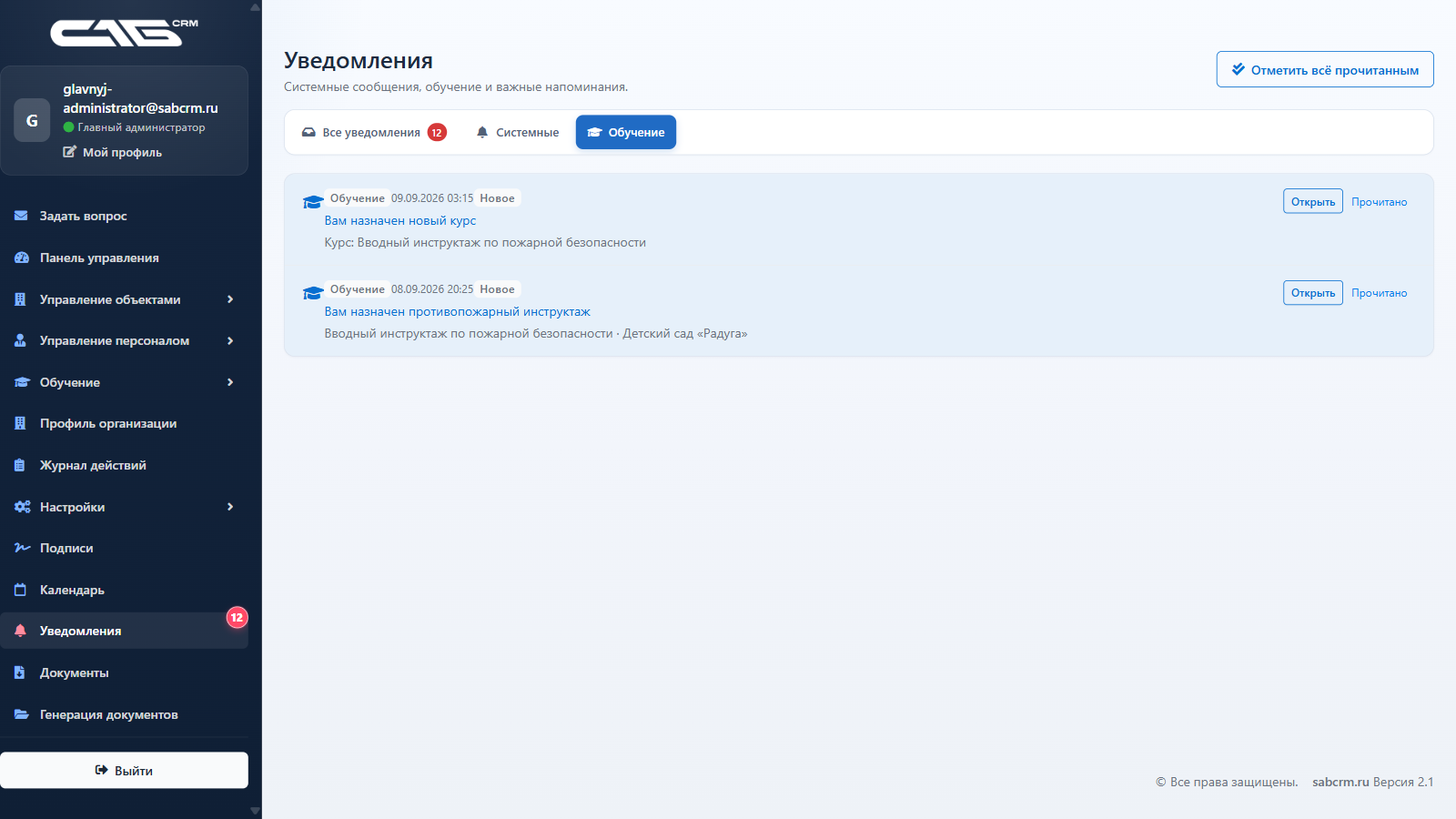Click the red 12 badge on Уведомления
Image resolution: width=1456 pixels, height=819 pixels.
pyautogui.click(x=237, y=617)
